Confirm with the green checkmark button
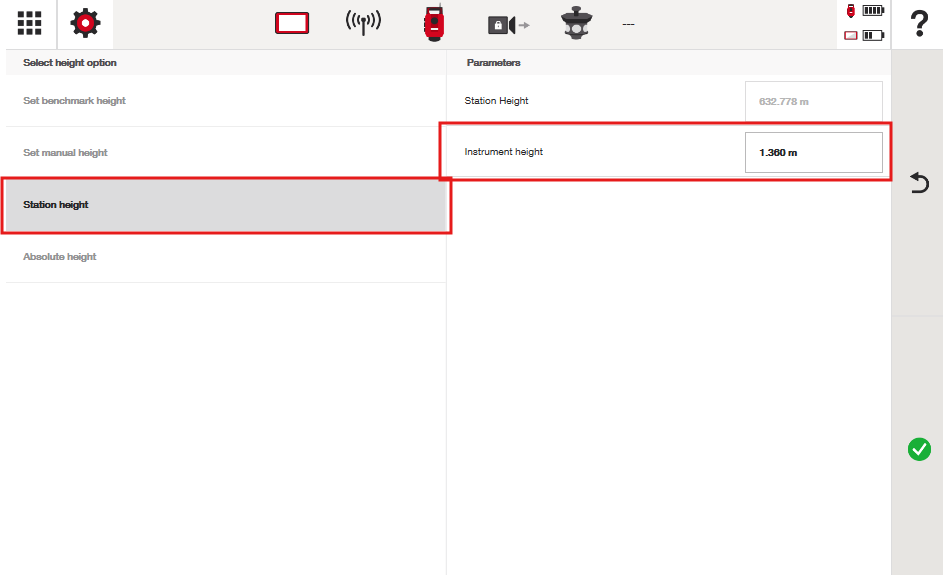 [x=918, y=449]
